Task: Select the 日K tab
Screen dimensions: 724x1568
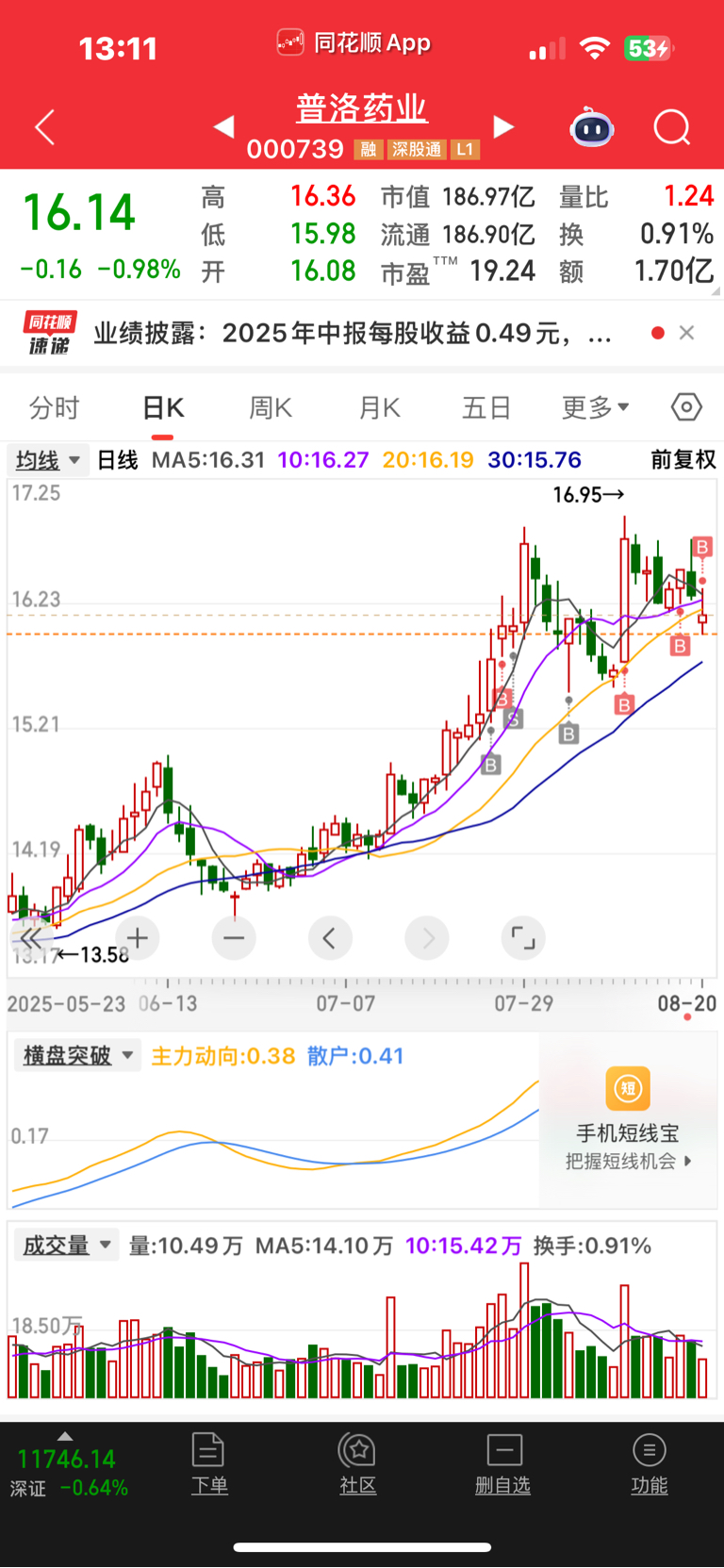Action: [163, 408]
